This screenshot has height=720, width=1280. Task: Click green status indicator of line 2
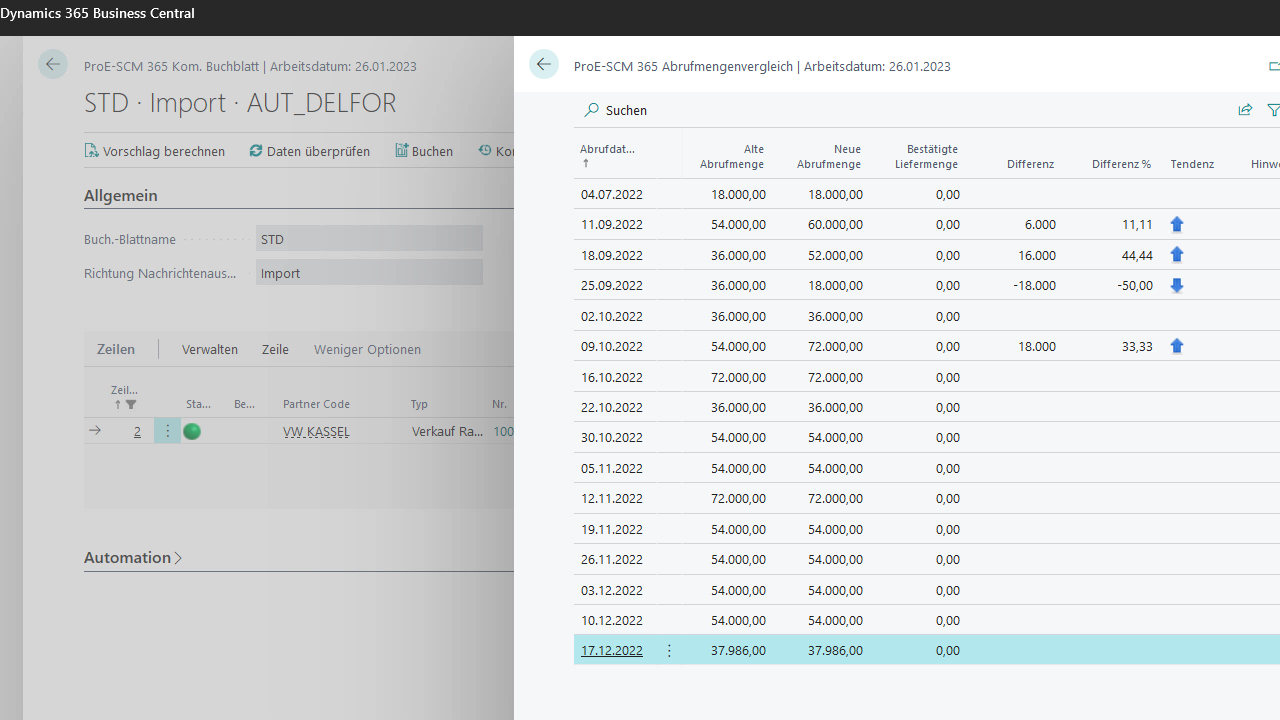[192, 432]
